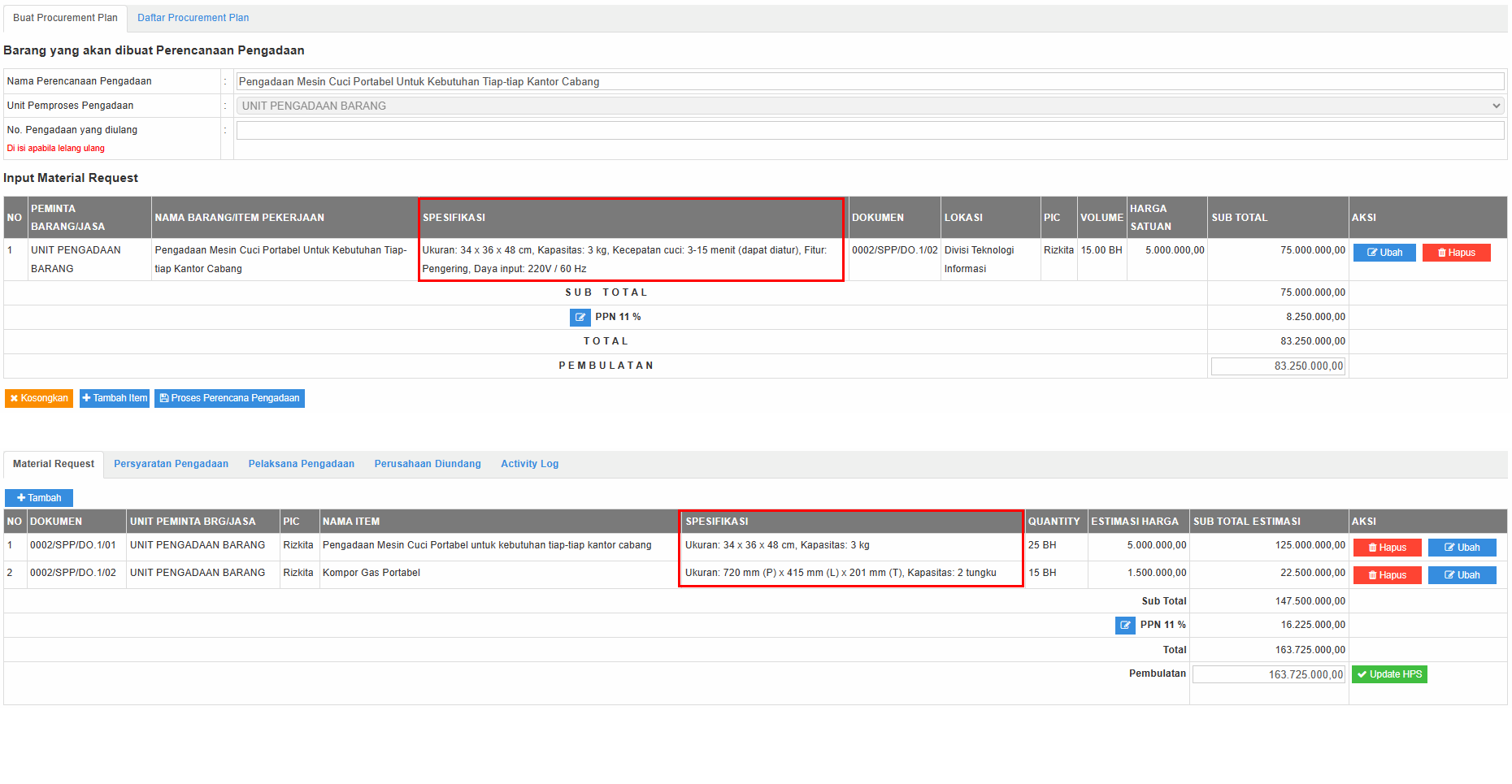1512x784 pixels.
Task: Click the No. Pengadaan yang diulang field
Action: (870, 131)
